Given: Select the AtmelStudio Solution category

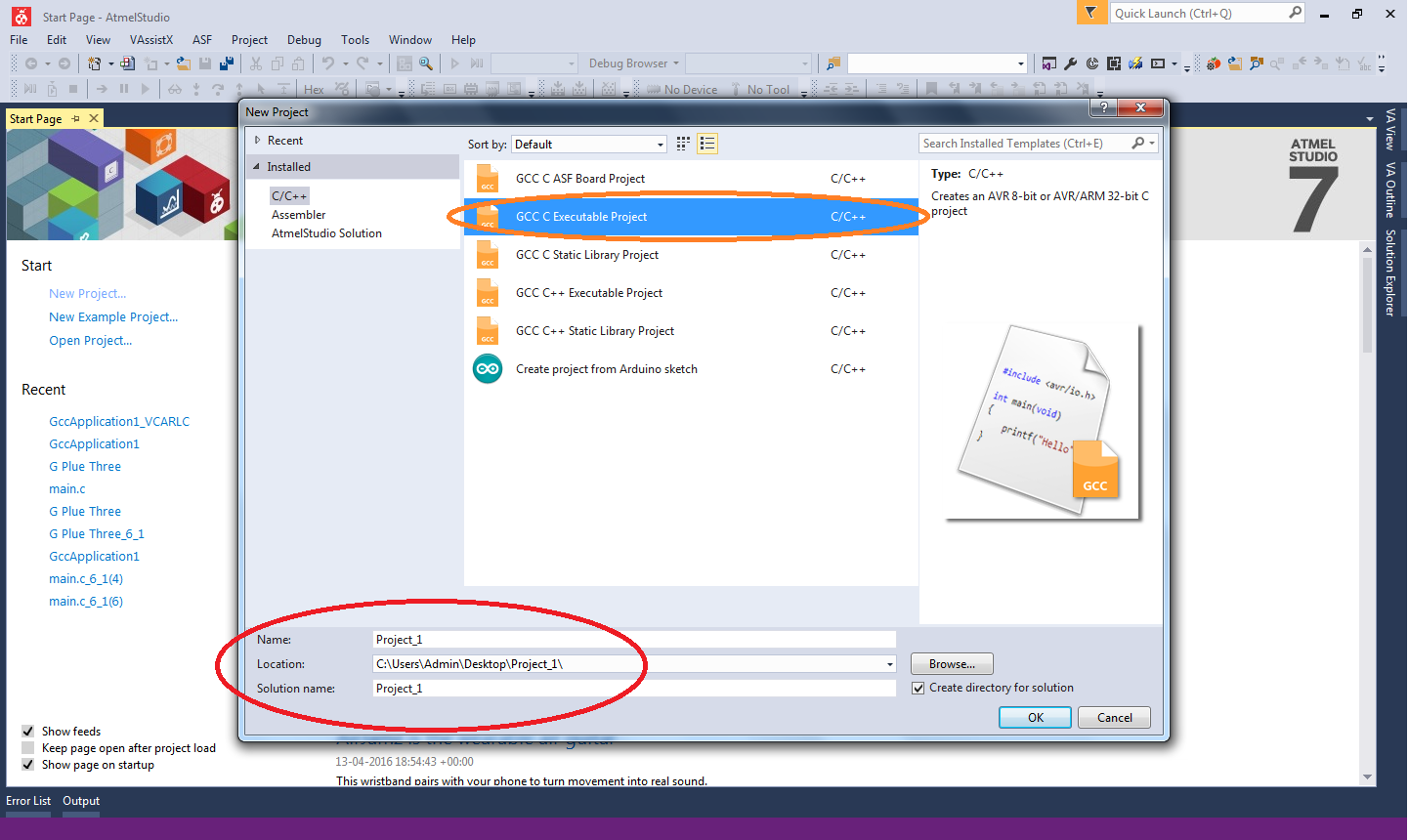Looking at the screenshot, I should click(x=326, y=233).
